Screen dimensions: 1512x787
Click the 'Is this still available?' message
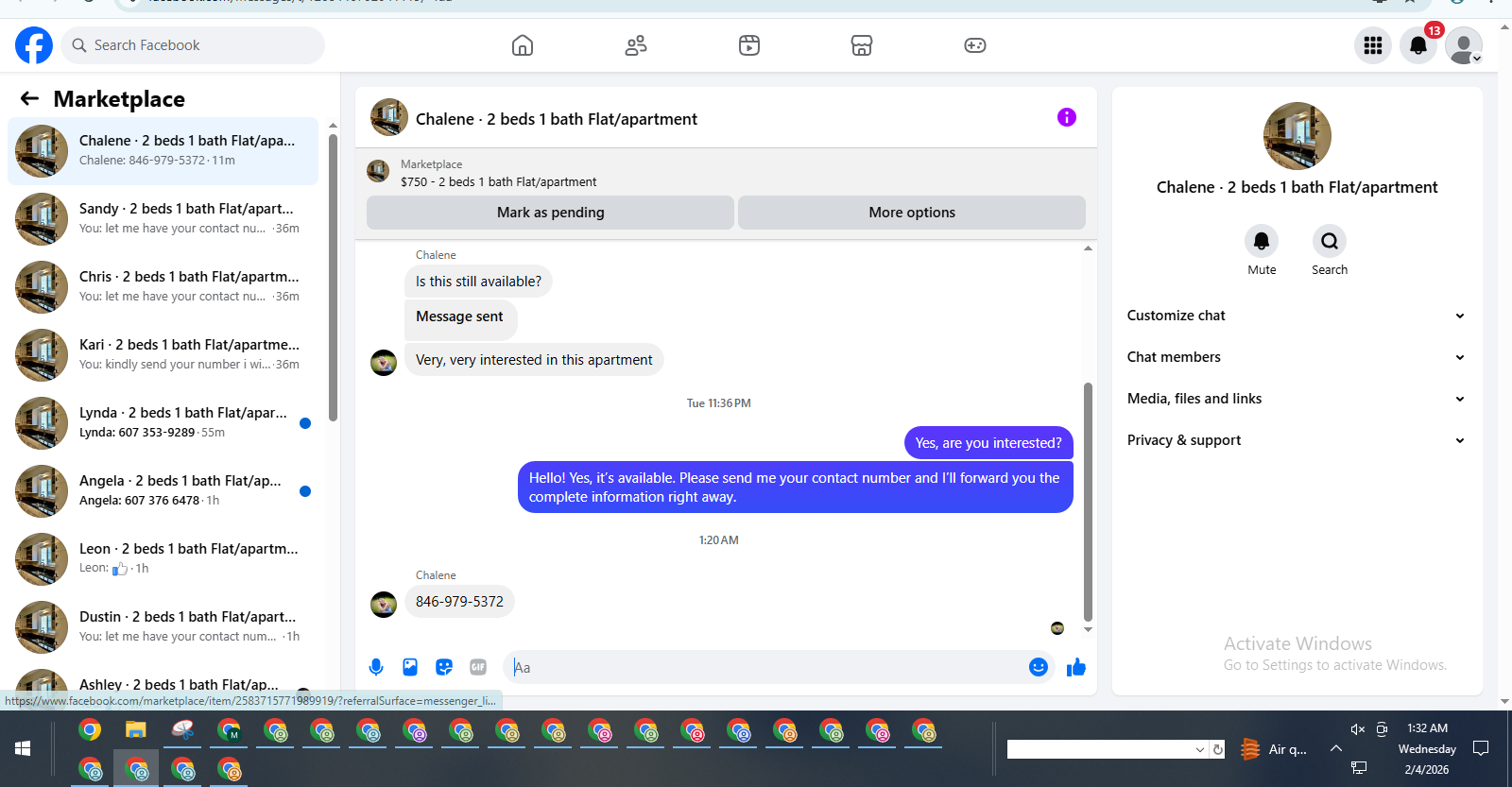(x=478, y=282)
